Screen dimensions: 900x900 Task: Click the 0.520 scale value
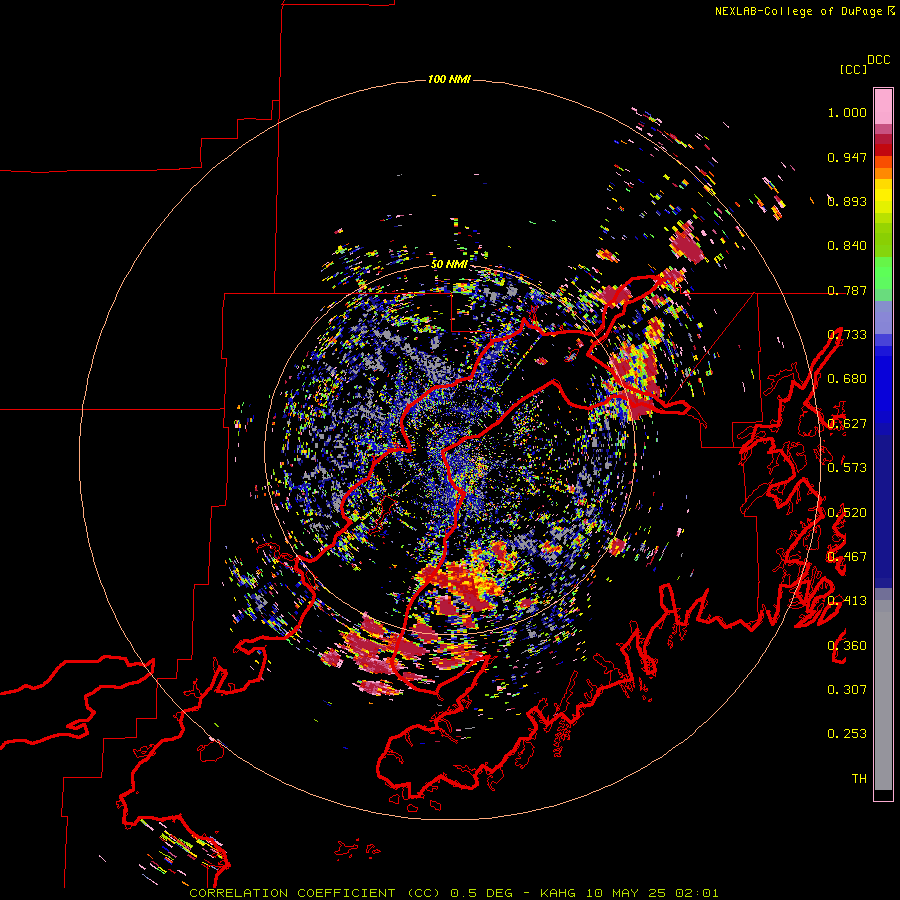[x=847, y=513]
